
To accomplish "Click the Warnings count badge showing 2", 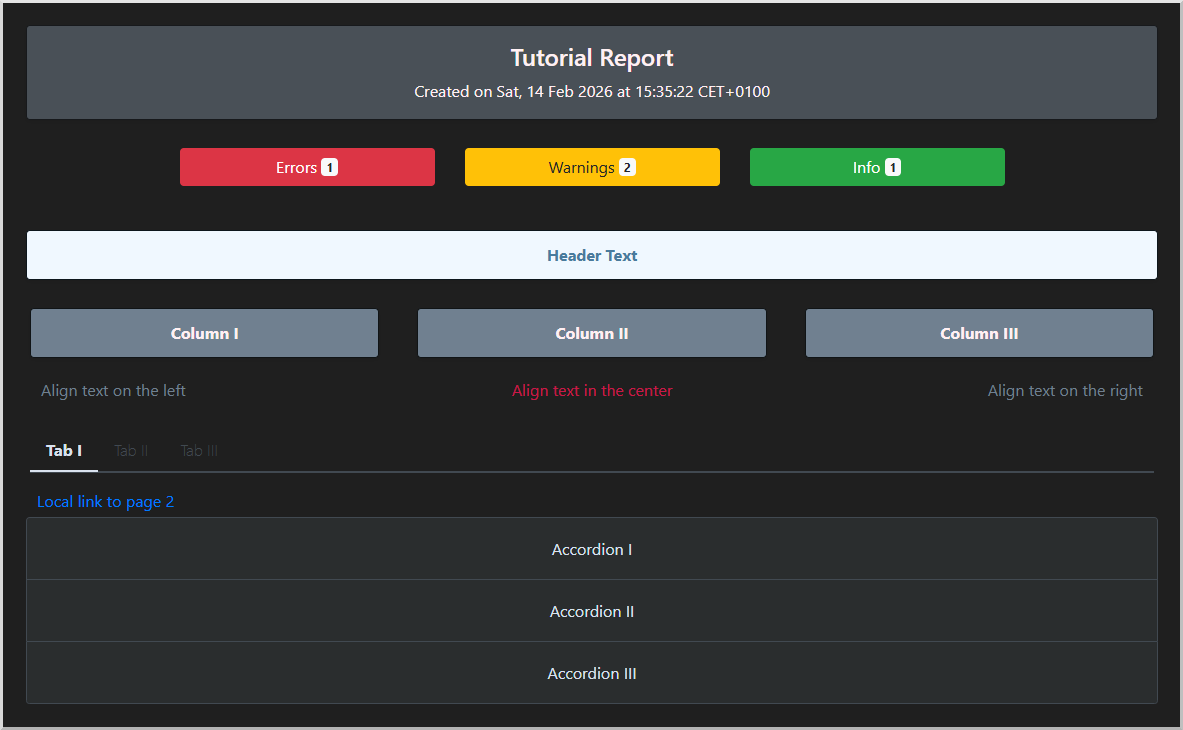I will tap(627, 167).
